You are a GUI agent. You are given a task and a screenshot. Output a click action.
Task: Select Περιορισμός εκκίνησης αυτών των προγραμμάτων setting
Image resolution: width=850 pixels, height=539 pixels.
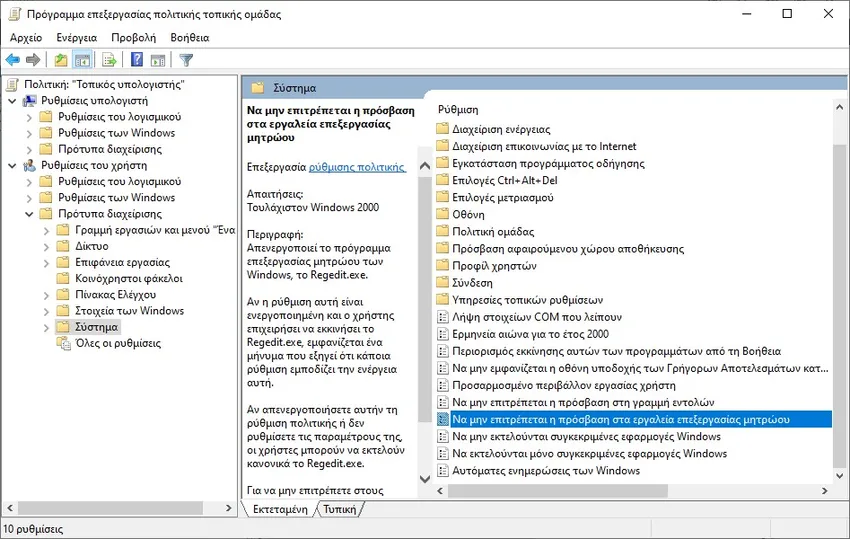(x=617, y=351)
